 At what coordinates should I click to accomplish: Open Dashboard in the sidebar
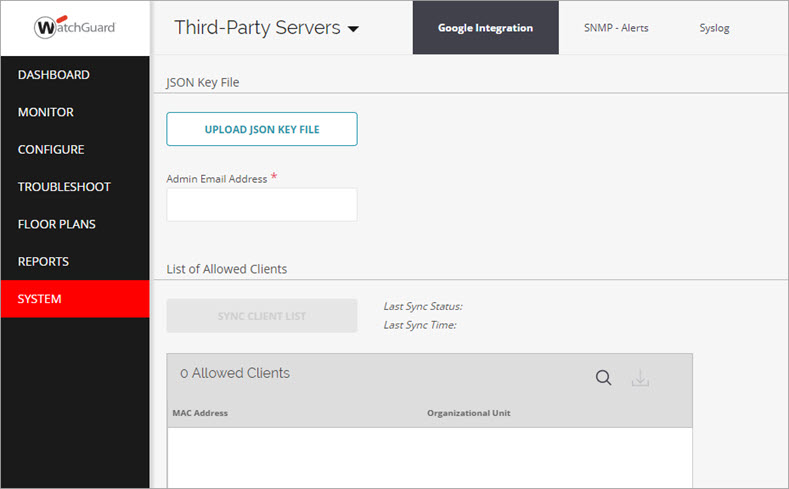[54, 75]
